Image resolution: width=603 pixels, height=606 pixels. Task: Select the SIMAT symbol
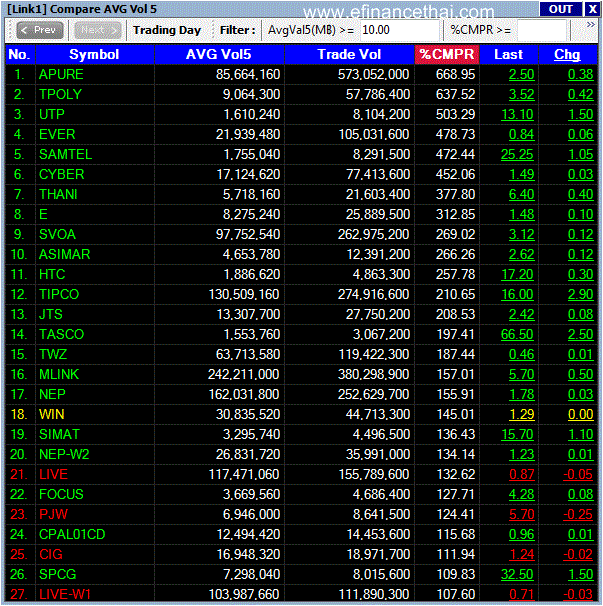[59, 435]
